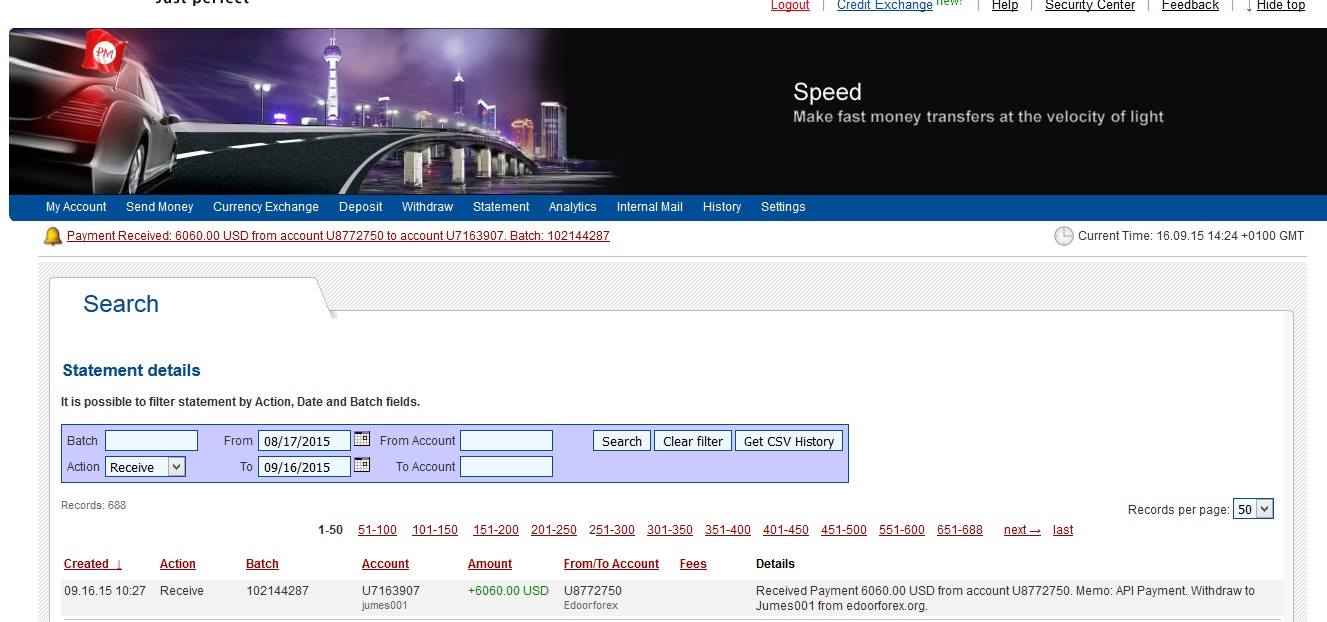Go to records page 301-350
The width and height of the screenshot is (1327, 622).
(670, 530)
